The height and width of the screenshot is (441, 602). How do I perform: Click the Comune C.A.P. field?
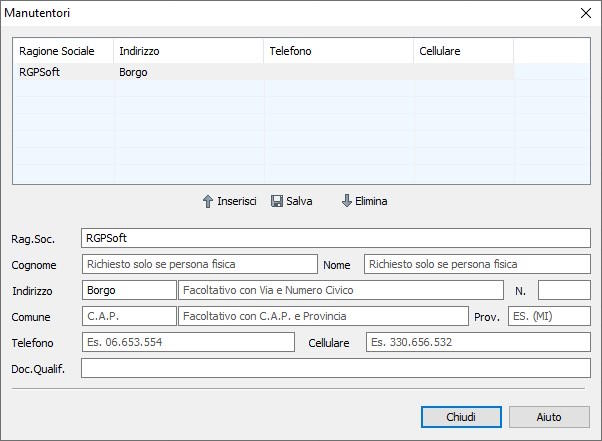tap(128, 316)
